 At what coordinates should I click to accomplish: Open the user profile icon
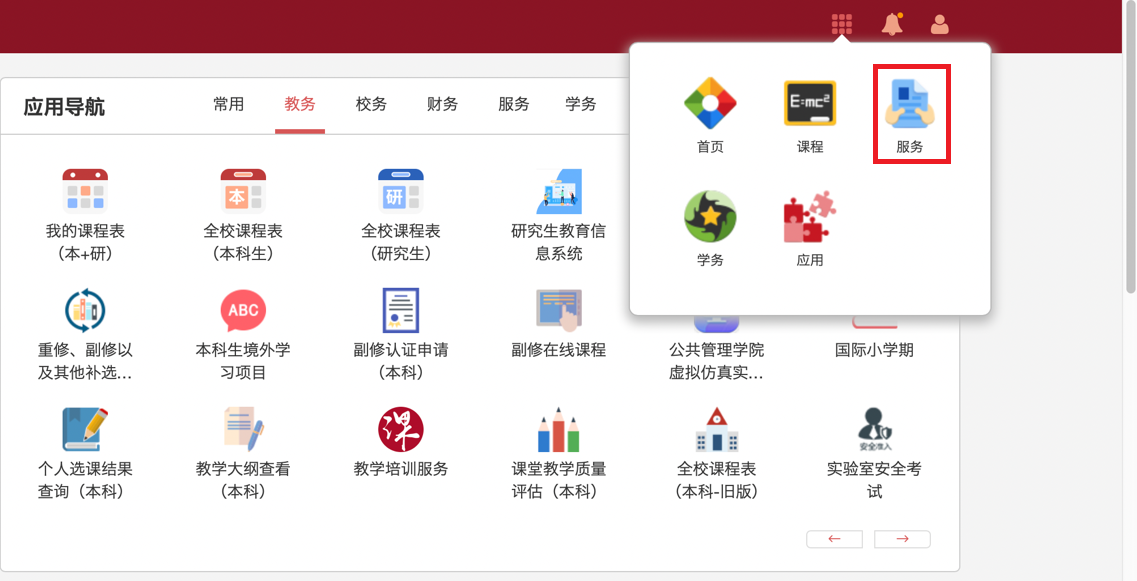click(x=939, y=24)
